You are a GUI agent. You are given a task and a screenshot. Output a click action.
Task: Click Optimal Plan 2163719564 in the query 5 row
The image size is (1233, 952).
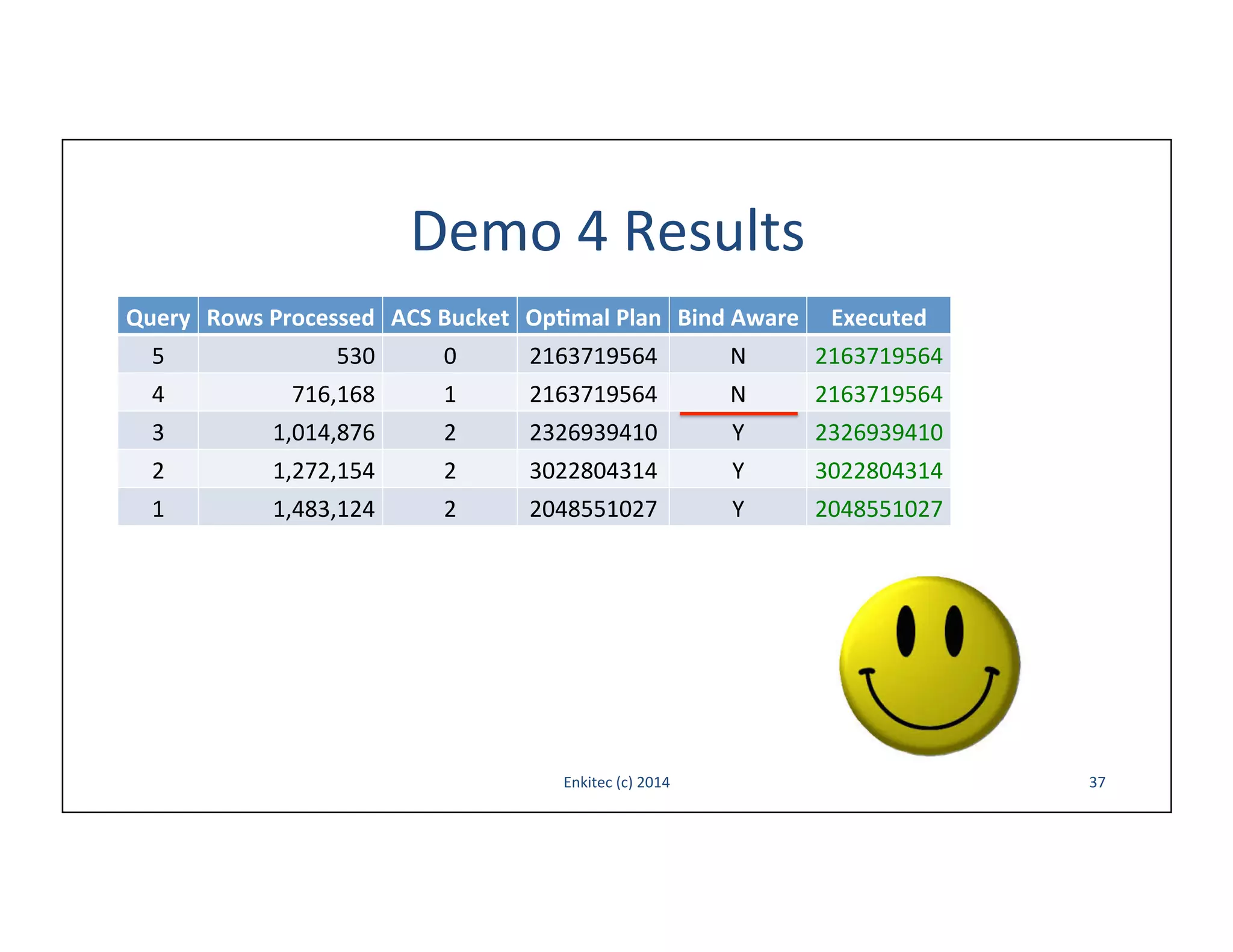pos(593,356)
